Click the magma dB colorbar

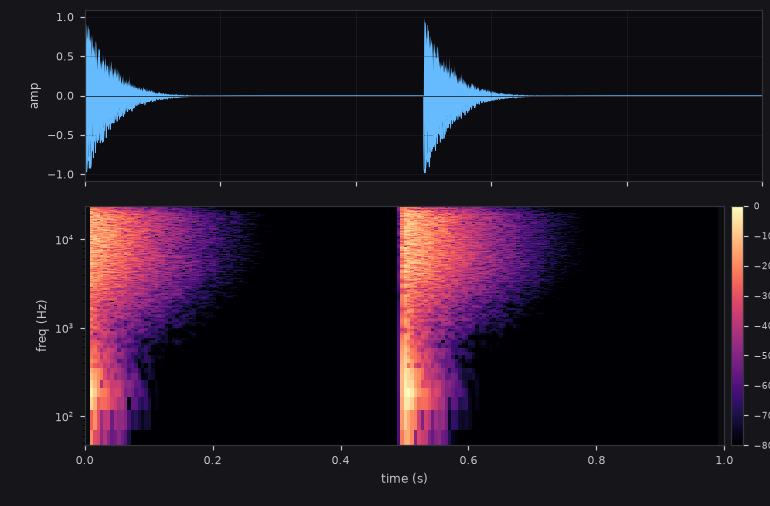tap(737, 326)
